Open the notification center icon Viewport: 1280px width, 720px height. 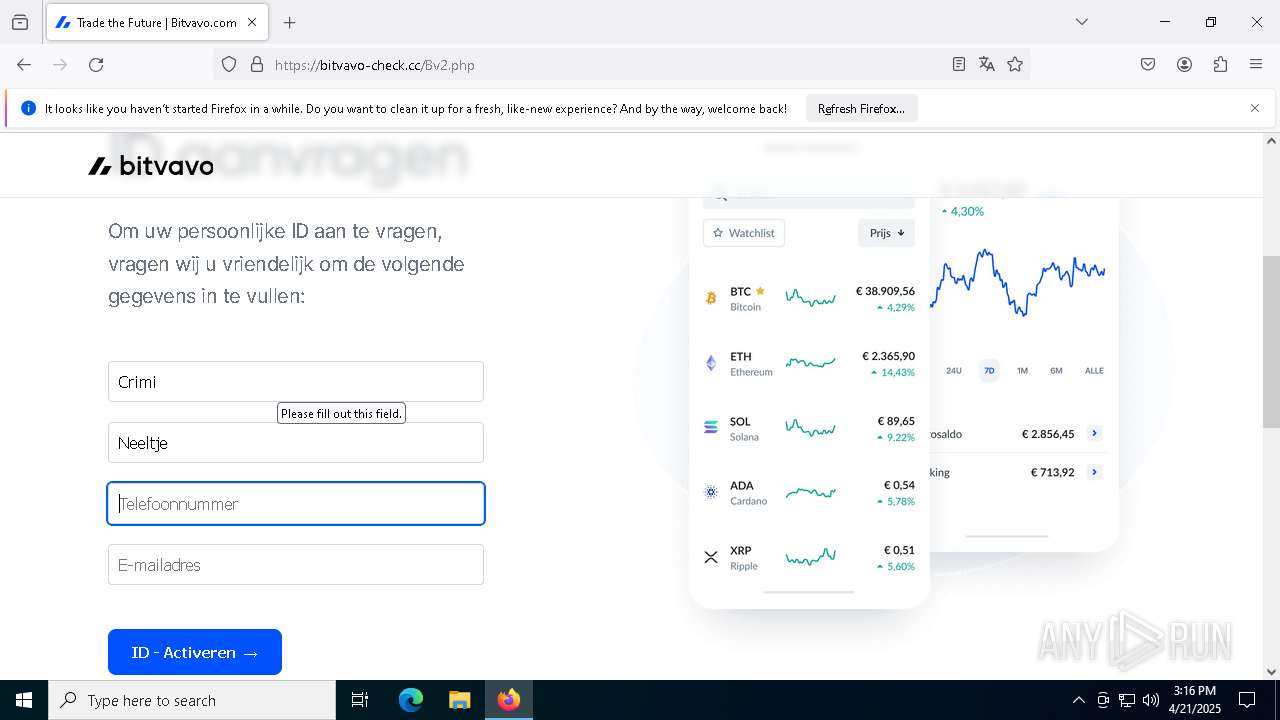1247,700
